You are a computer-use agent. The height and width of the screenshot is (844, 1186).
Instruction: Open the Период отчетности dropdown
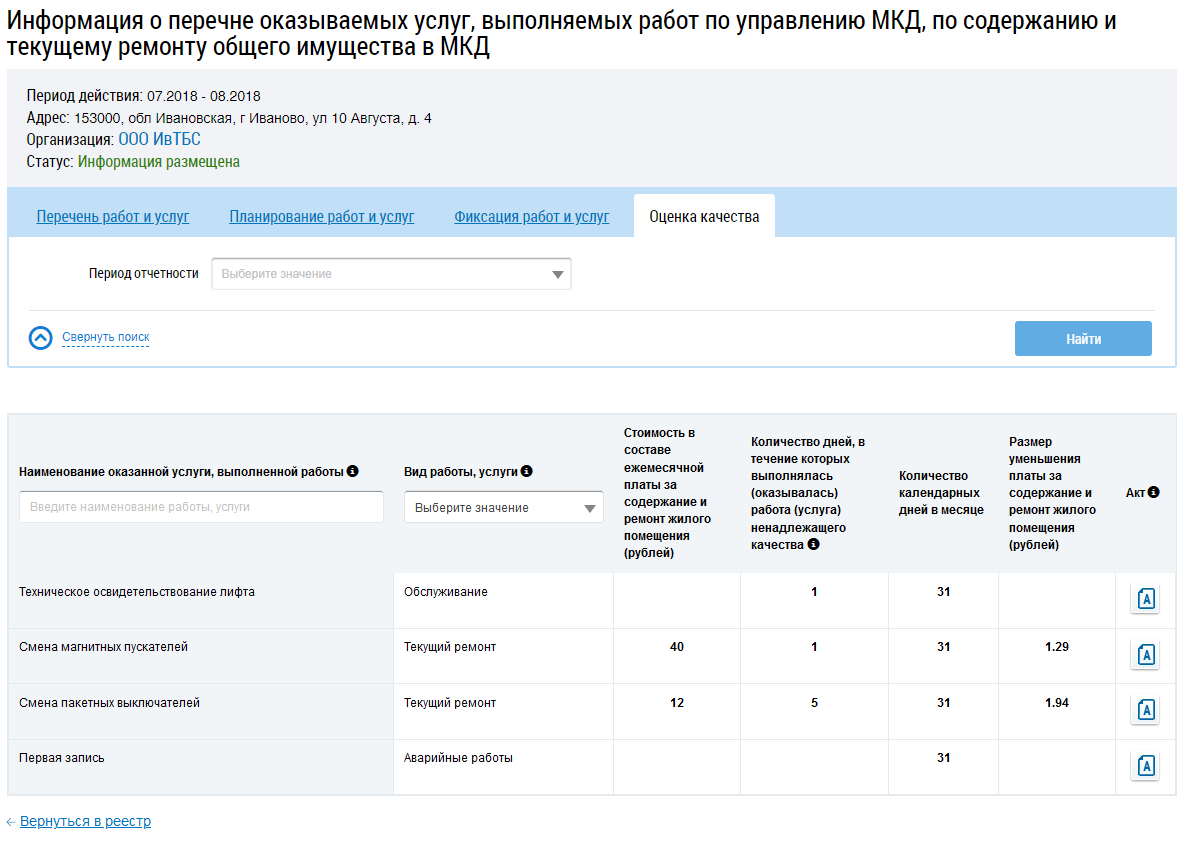(x=391, y=274)
